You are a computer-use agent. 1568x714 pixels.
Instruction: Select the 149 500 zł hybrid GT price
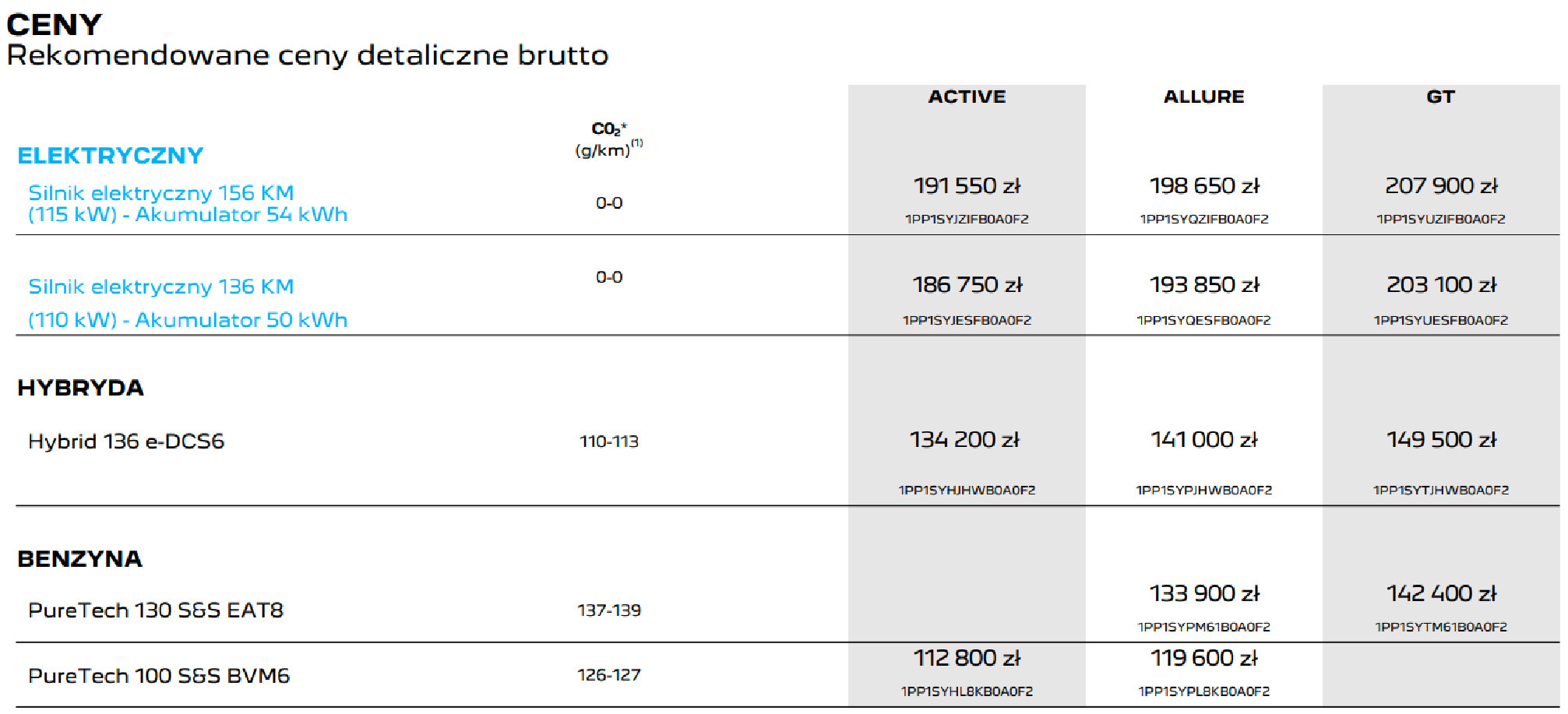[1441, 440]
